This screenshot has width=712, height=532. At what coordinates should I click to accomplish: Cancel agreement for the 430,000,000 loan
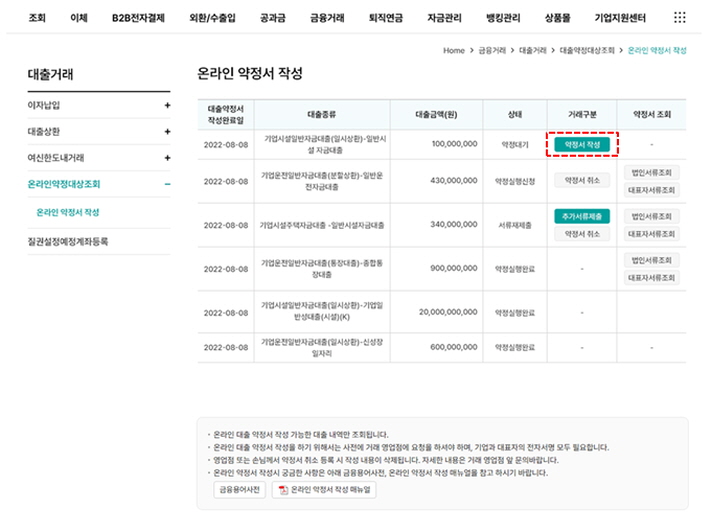pos(581,181)
